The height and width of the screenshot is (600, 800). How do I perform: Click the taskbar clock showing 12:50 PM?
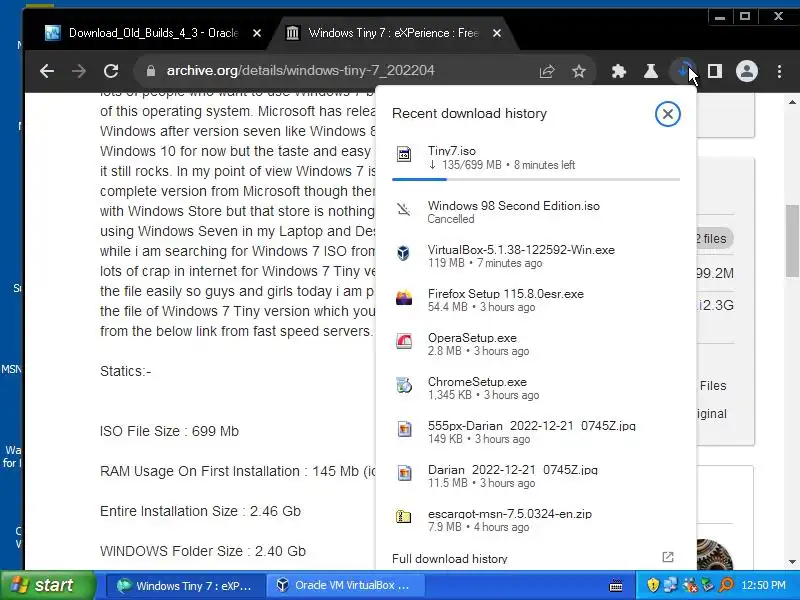point(764,585)
